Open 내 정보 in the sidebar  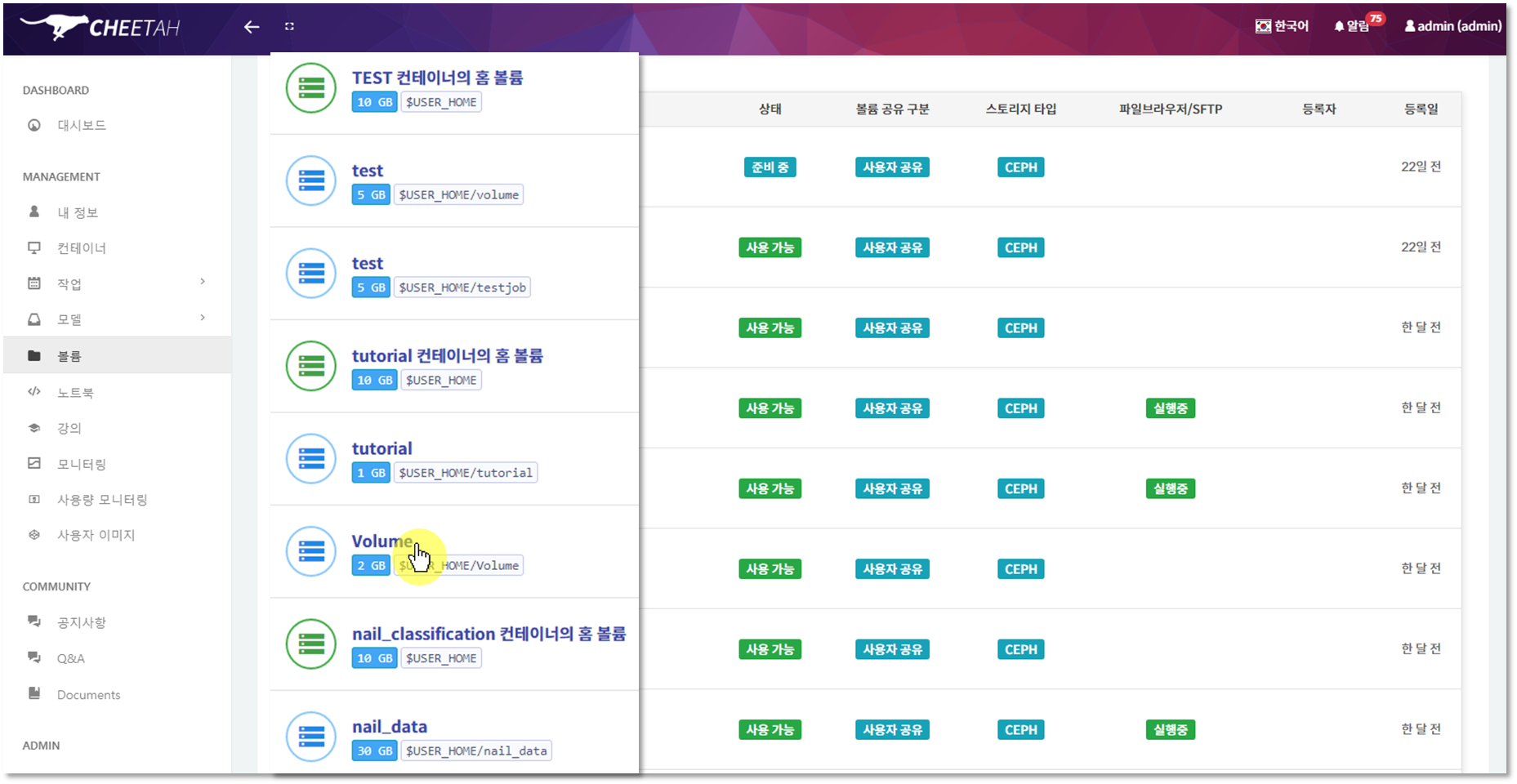pos(78,212)
